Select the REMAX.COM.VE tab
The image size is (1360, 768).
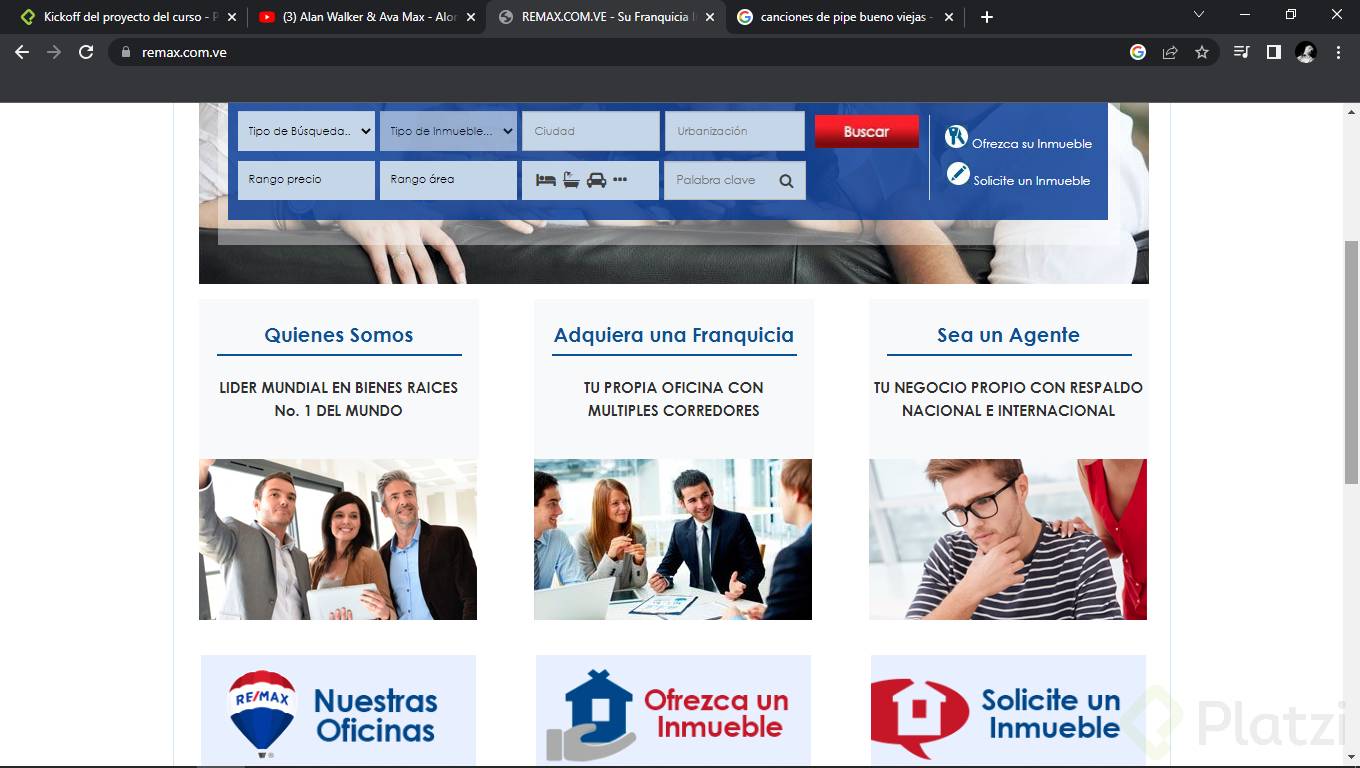(606, 17)
